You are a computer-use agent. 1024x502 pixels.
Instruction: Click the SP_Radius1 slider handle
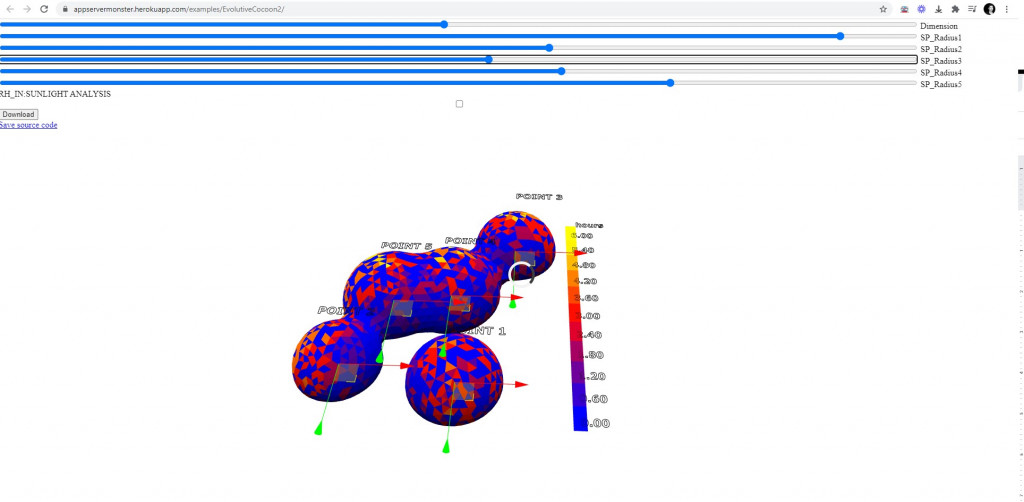click(840, 36)
